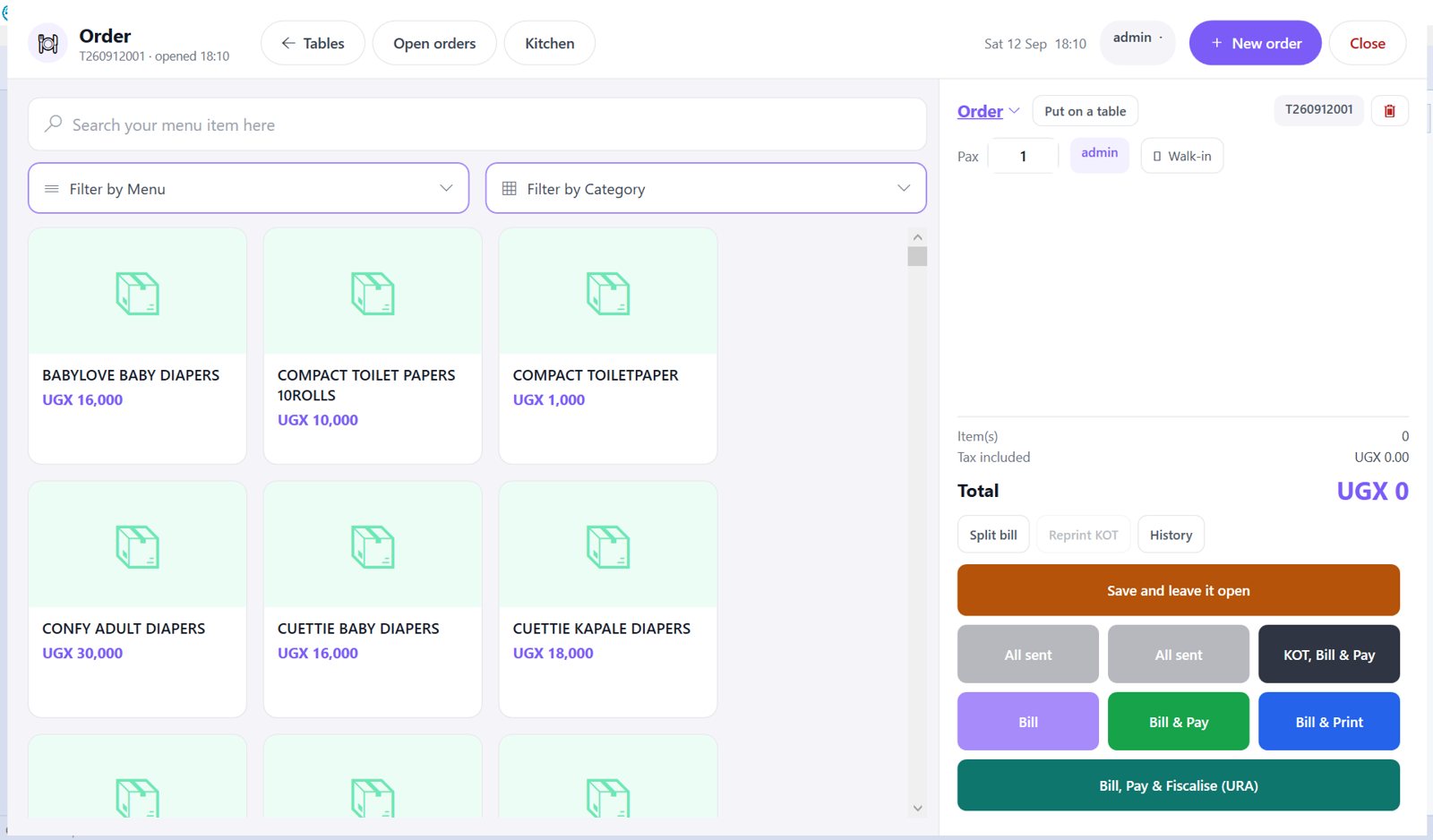Click the menu list scrollbar up arrow
This screenshot has width=1433, height=840.
coord(917,237)
